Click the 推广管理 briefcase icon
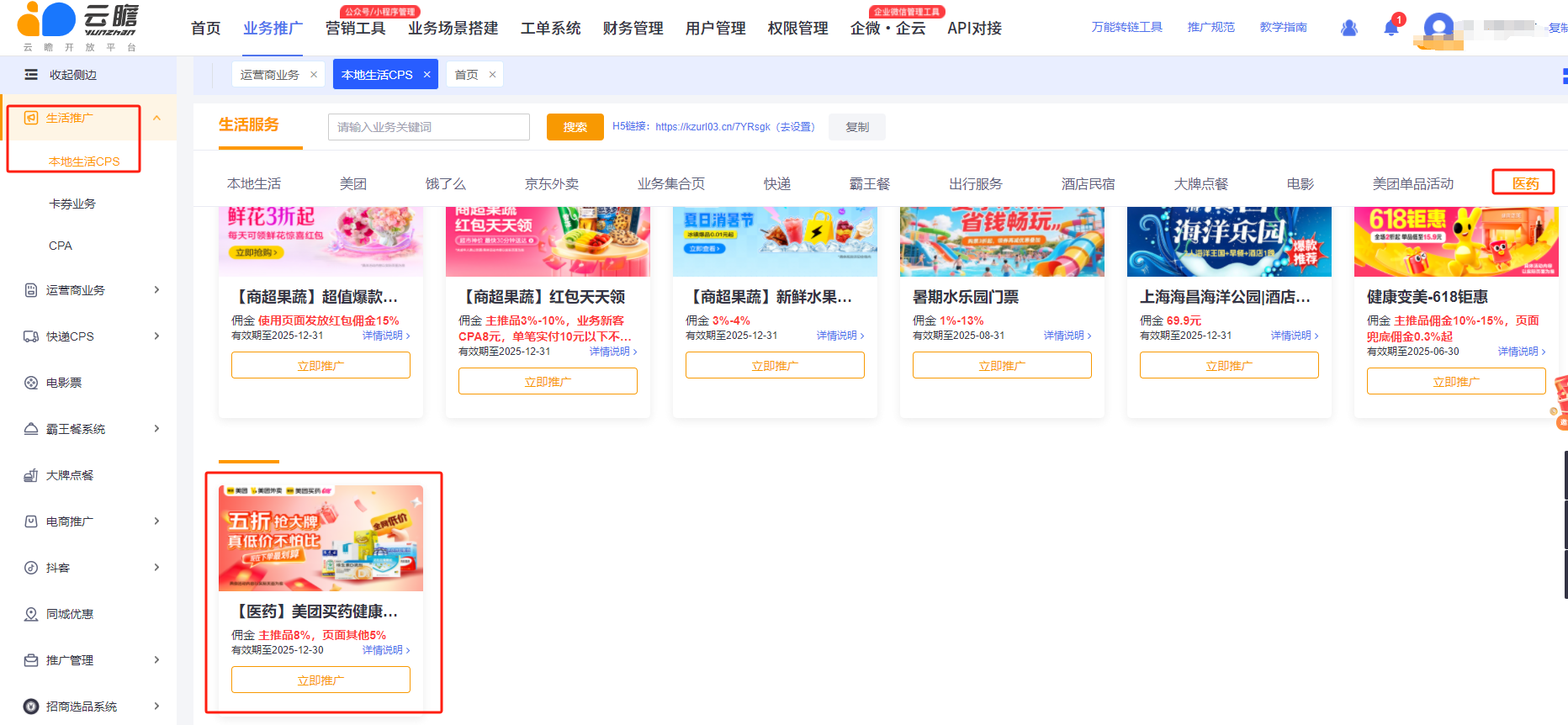The width and height of the screenshot is (1568, 725). (x=31, y=660)
